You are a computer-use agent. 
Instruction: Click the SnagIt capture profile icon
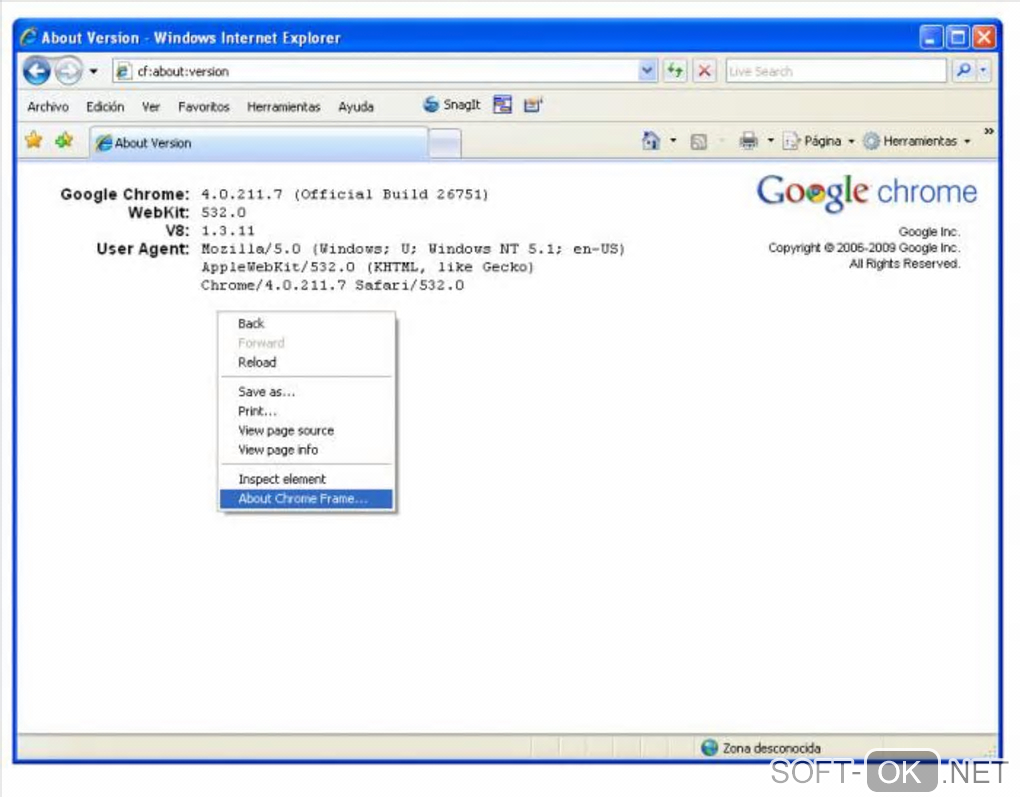click(533, 104)
